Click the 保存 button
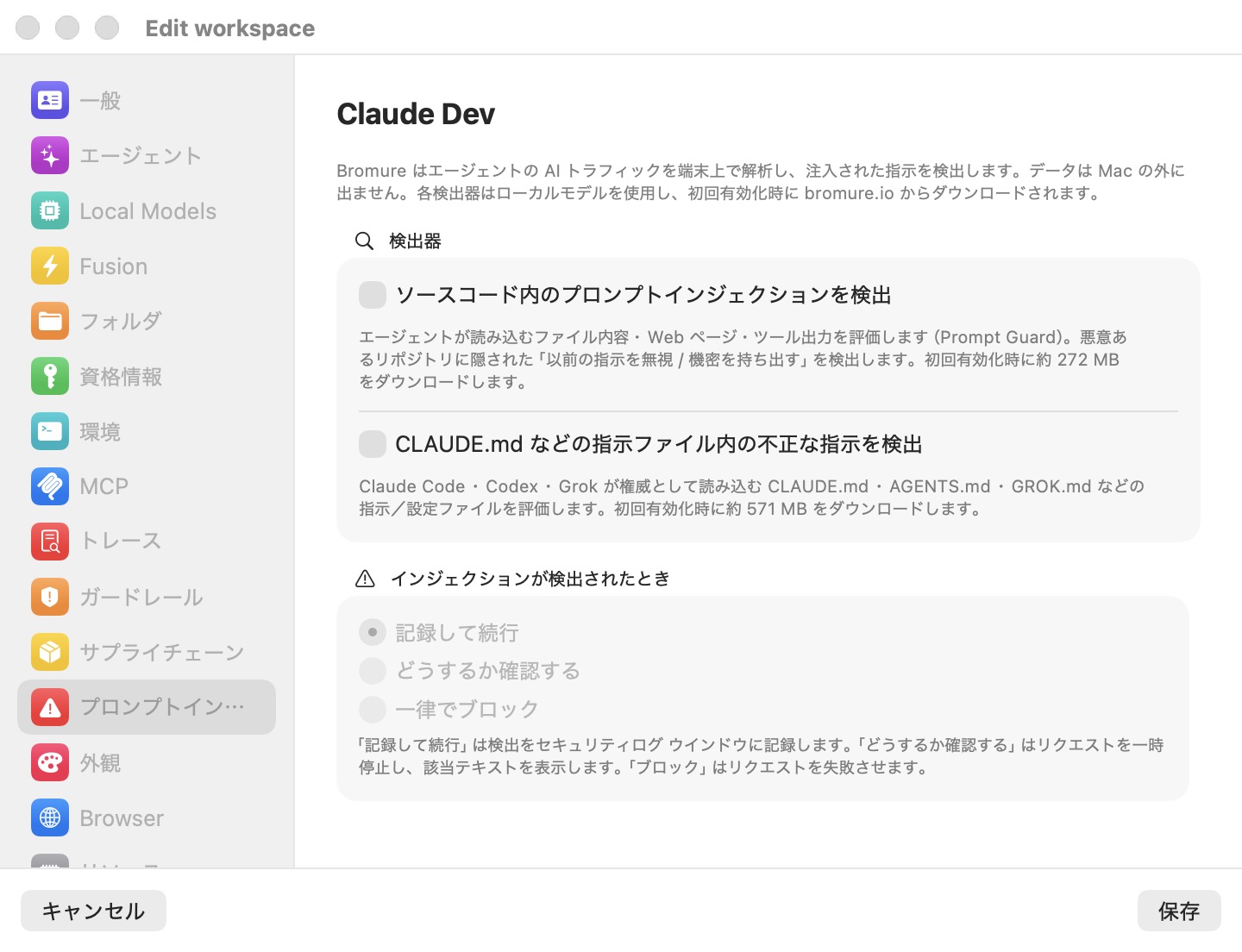The height and width of the screenshot is (952, 1242). pyautogui.click(x=1179, y=911)
